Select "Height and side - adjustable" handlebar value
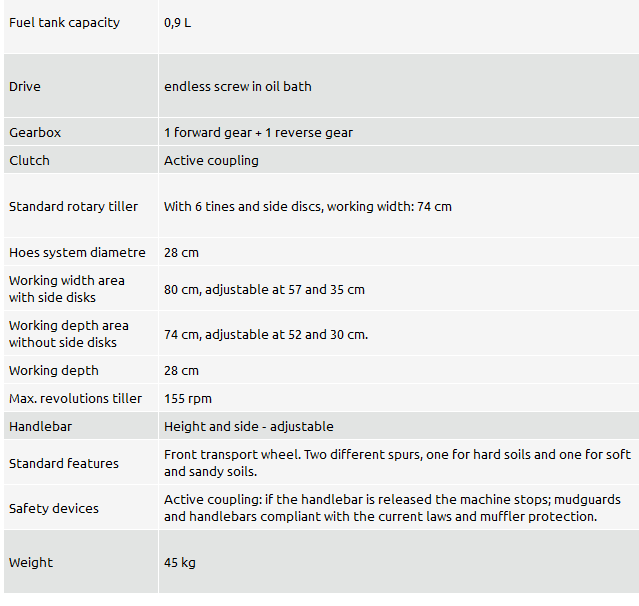The image size is (639, 606). pyautogui.click(x=249, y=427)
